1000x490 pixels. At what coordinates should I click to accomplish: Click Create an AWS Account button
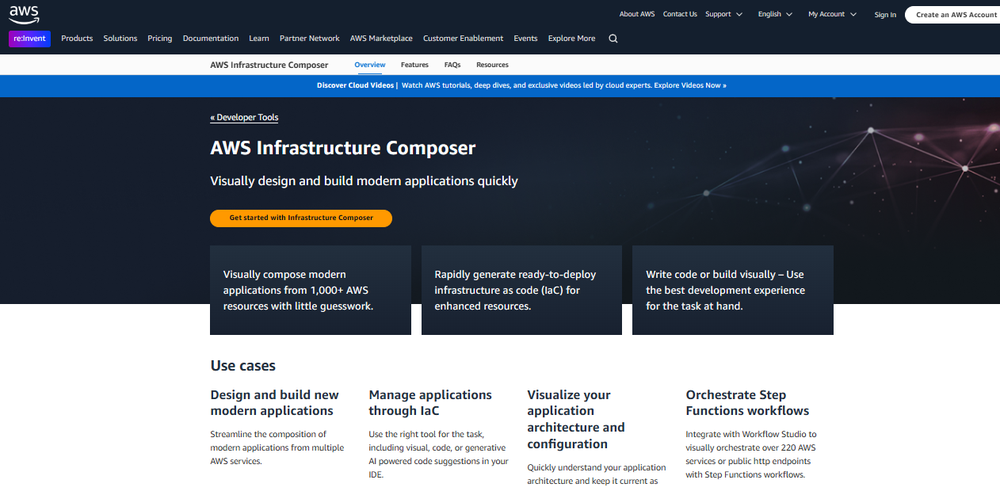coord(955,15)
